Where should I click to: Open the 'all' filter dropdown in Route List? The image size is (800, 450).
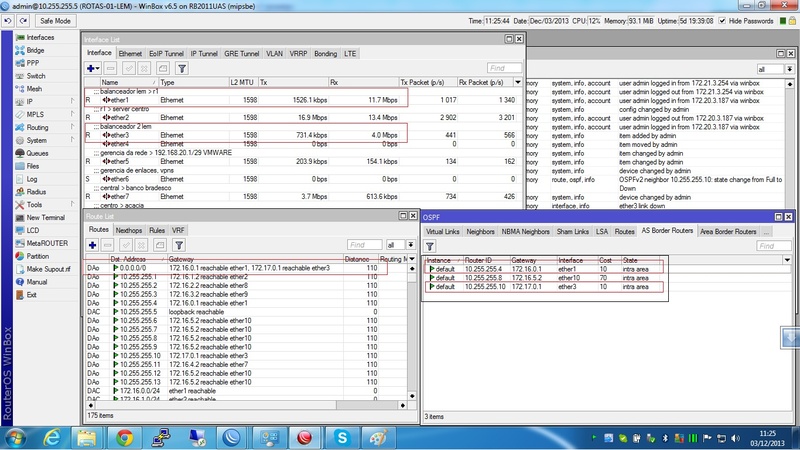coord(397,245)
